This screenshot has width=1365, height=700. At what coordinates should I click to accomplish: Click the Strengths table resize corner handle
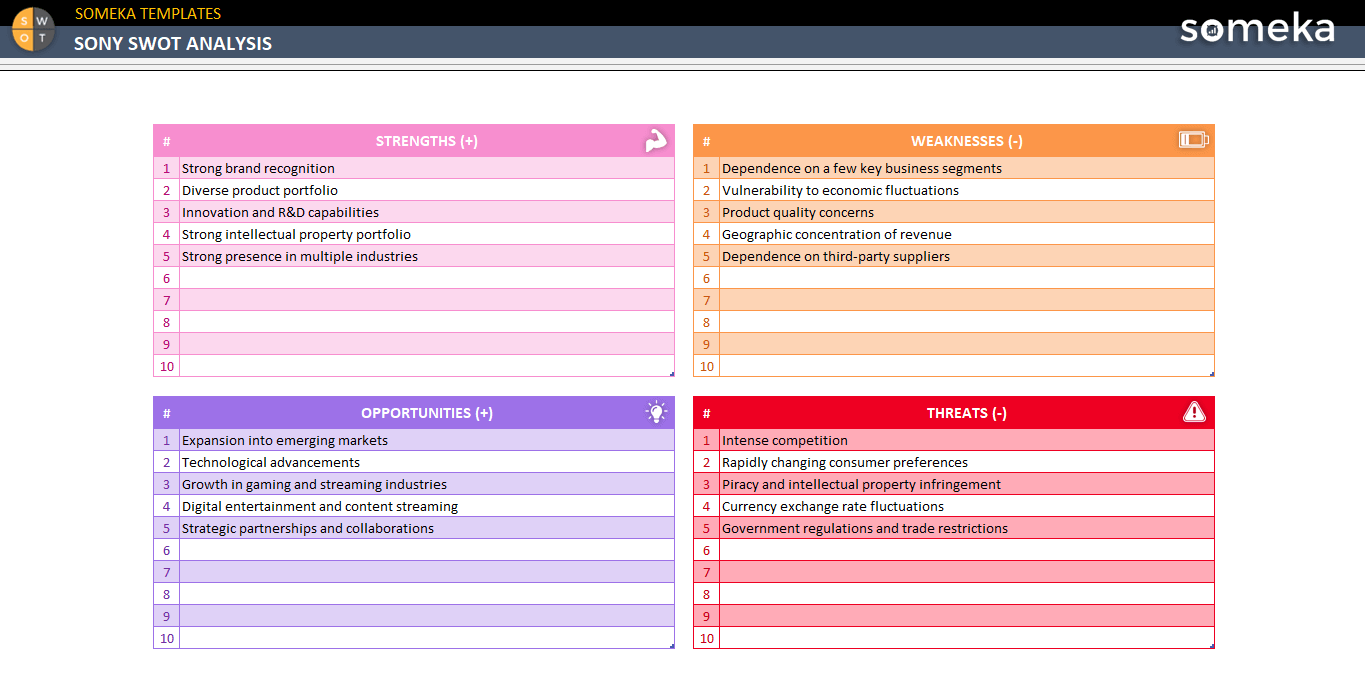click(672, 374)
